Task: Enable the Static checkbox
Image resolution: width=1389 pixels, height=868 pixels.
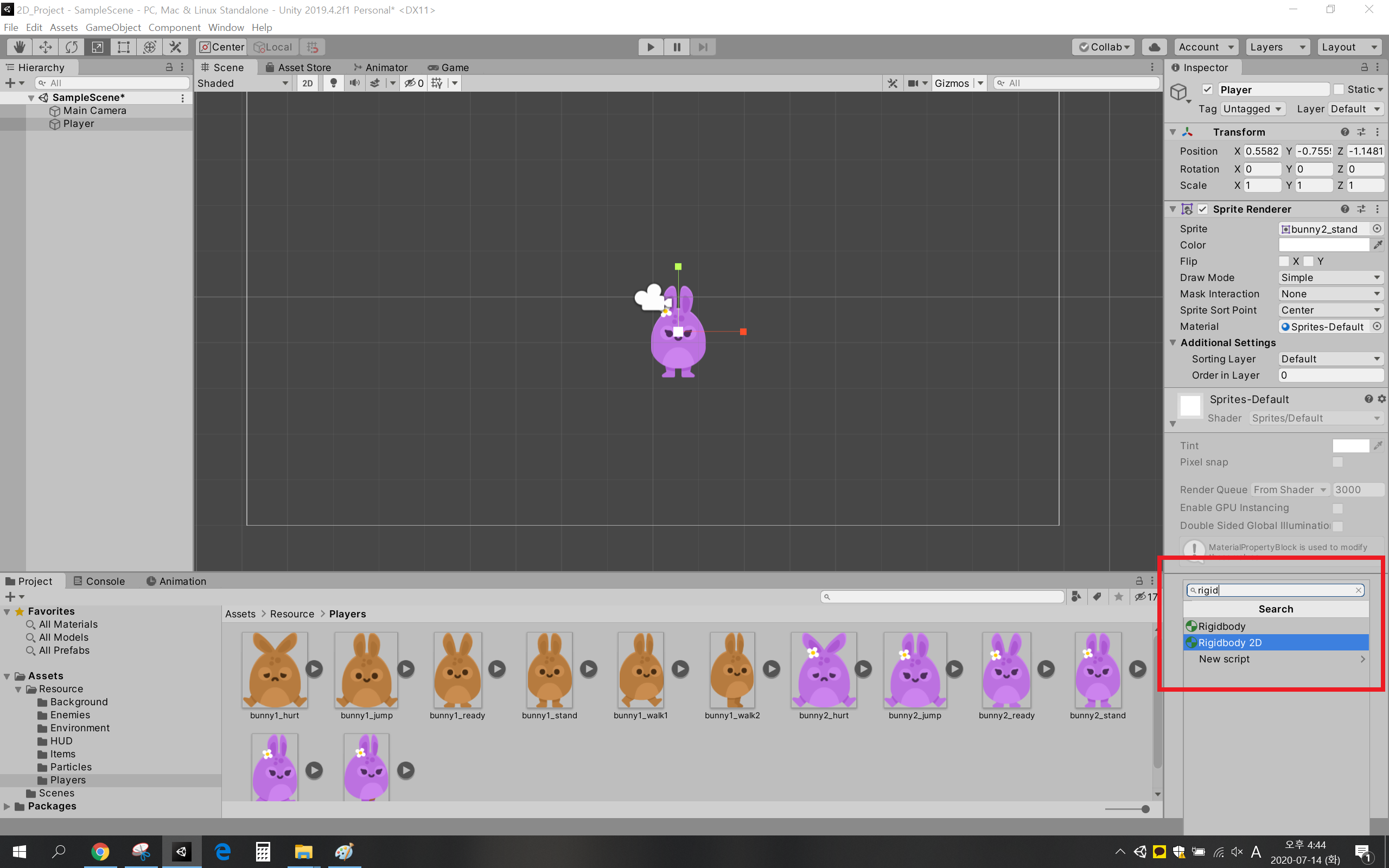Action: (x=1339, y=90)
